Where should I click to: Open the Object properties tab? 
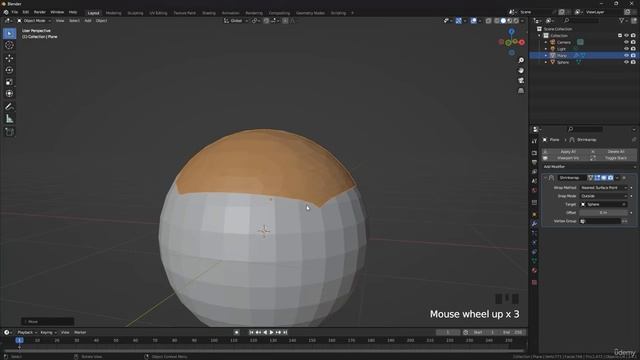(x=534, y=215)
